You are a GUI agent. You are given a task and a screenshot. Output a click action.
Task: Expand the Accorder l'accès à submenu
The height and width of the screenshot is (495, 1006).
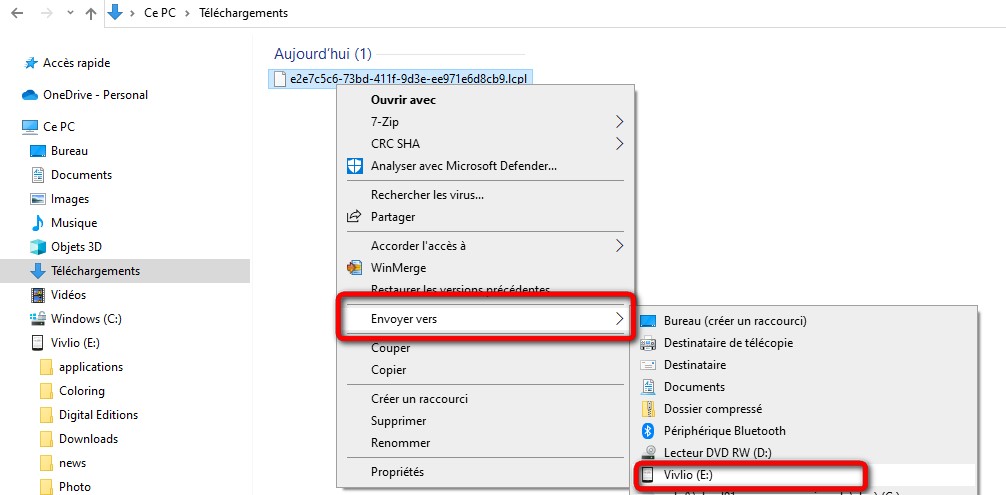pyautogui.click(x=620, y=245)
